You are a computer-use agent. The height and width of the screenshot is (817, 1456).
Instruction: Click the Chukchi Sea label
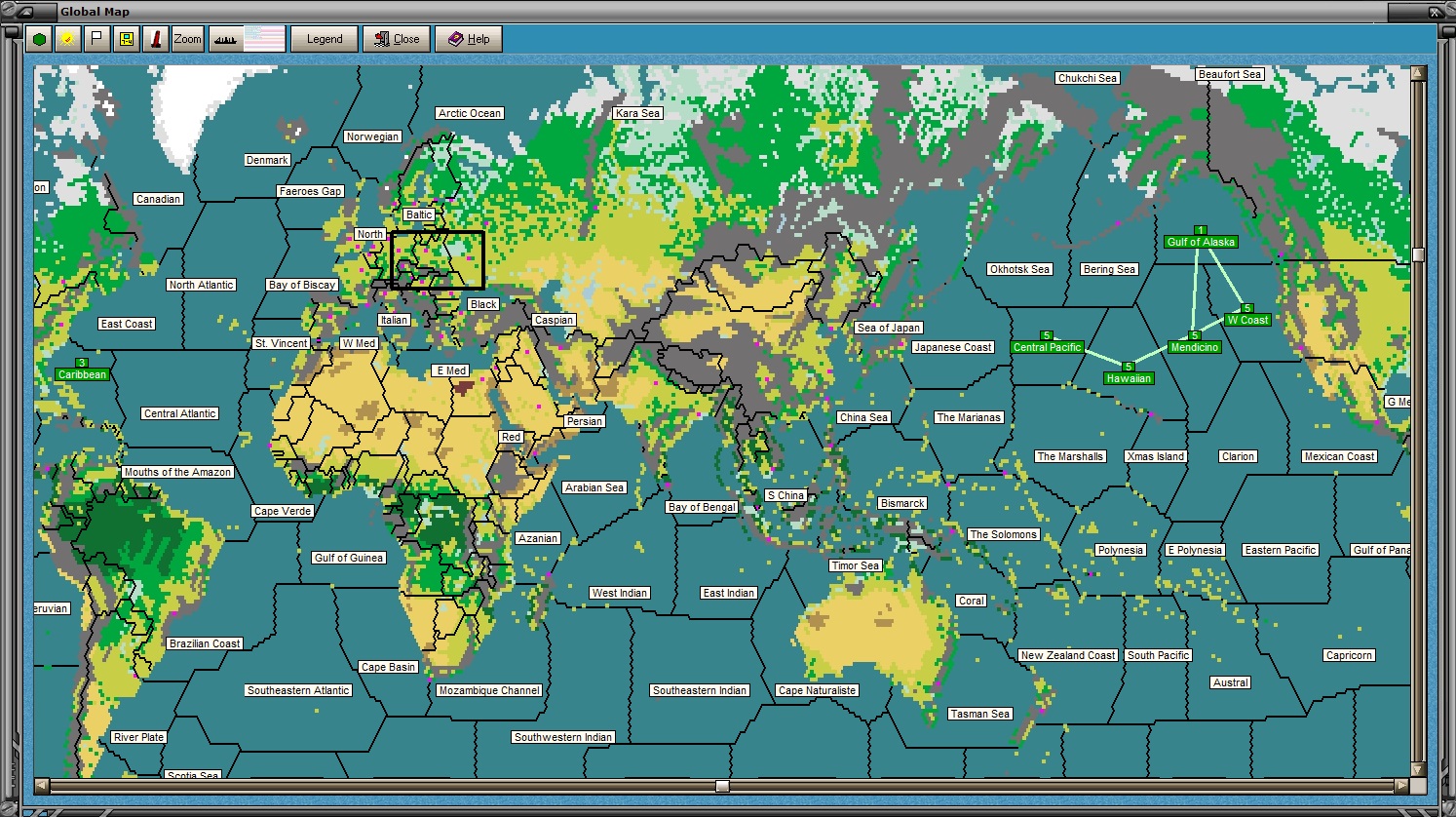pos(1088,78)
